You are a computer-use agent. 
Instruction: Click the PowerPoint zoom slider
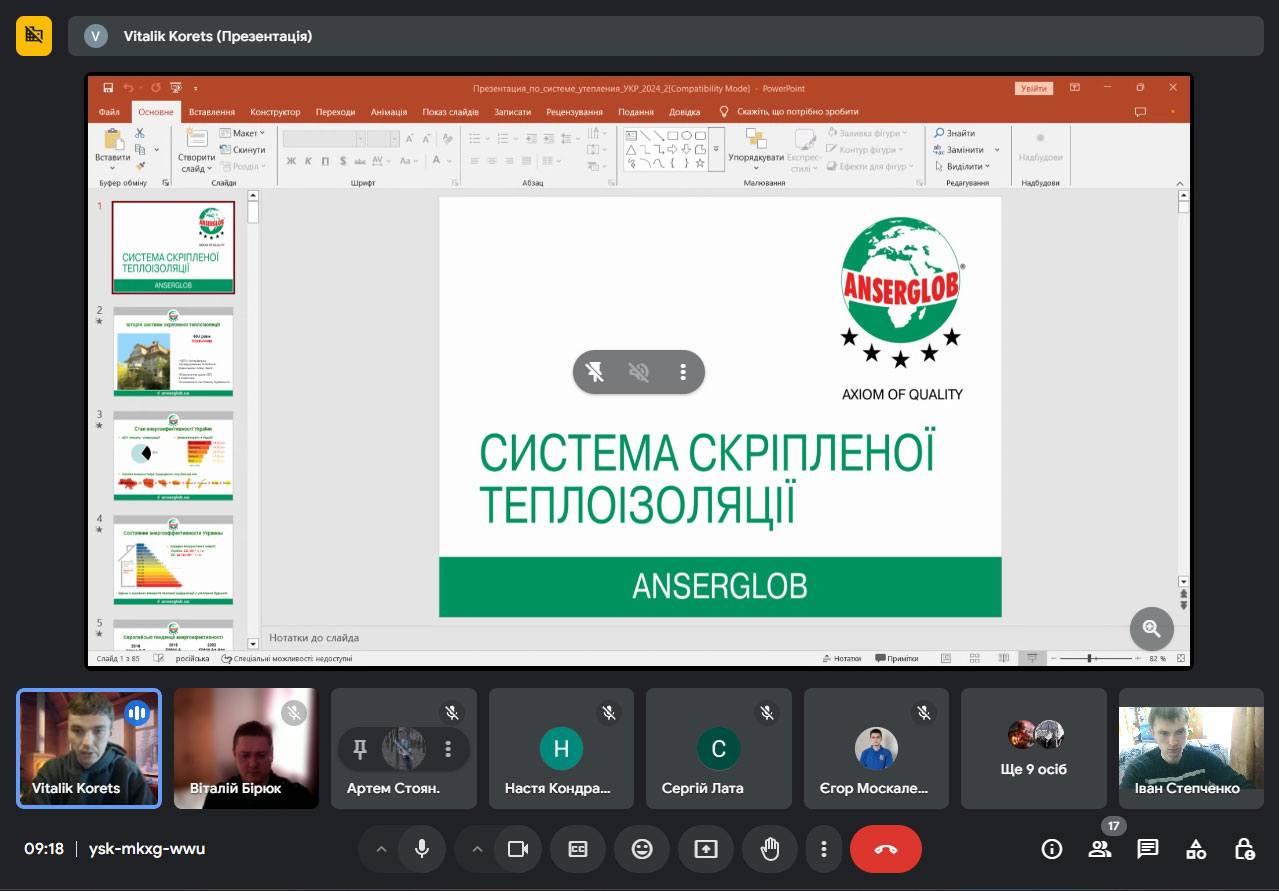(1098, 659)
